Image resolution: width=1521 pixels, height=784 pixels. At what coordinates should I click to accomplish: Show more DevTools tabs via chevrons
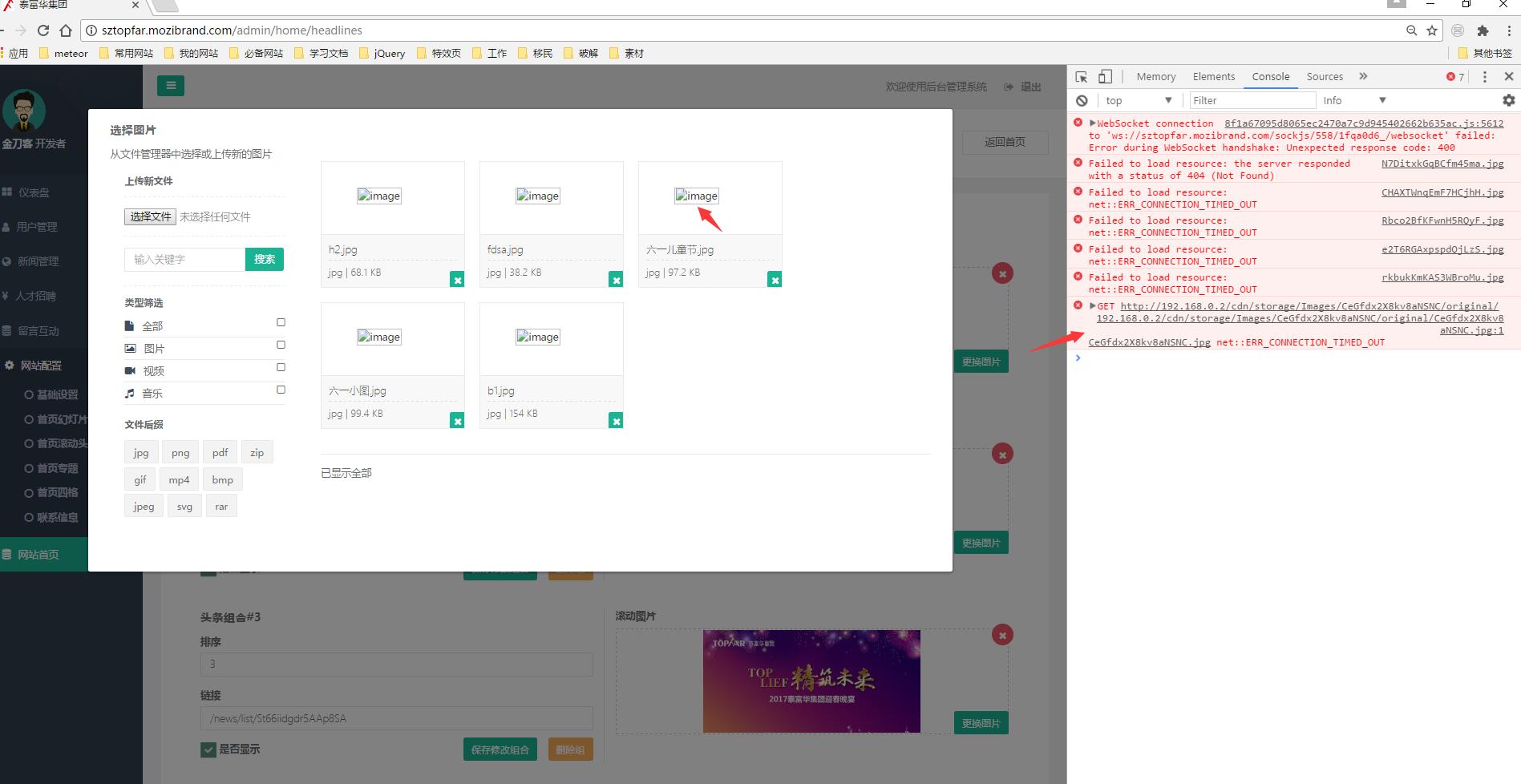pyautogui.click(x=1363, y=77)
